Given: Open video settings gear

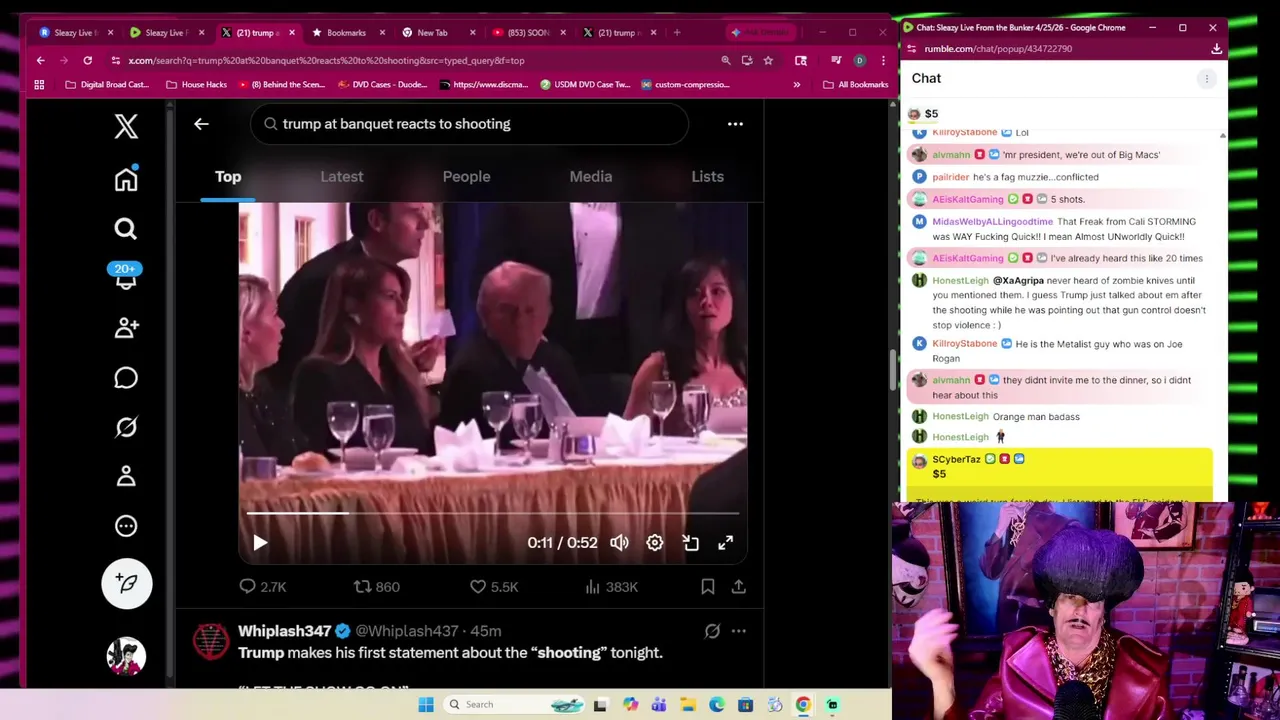Looking at the screenshot, I should point(654,543).
